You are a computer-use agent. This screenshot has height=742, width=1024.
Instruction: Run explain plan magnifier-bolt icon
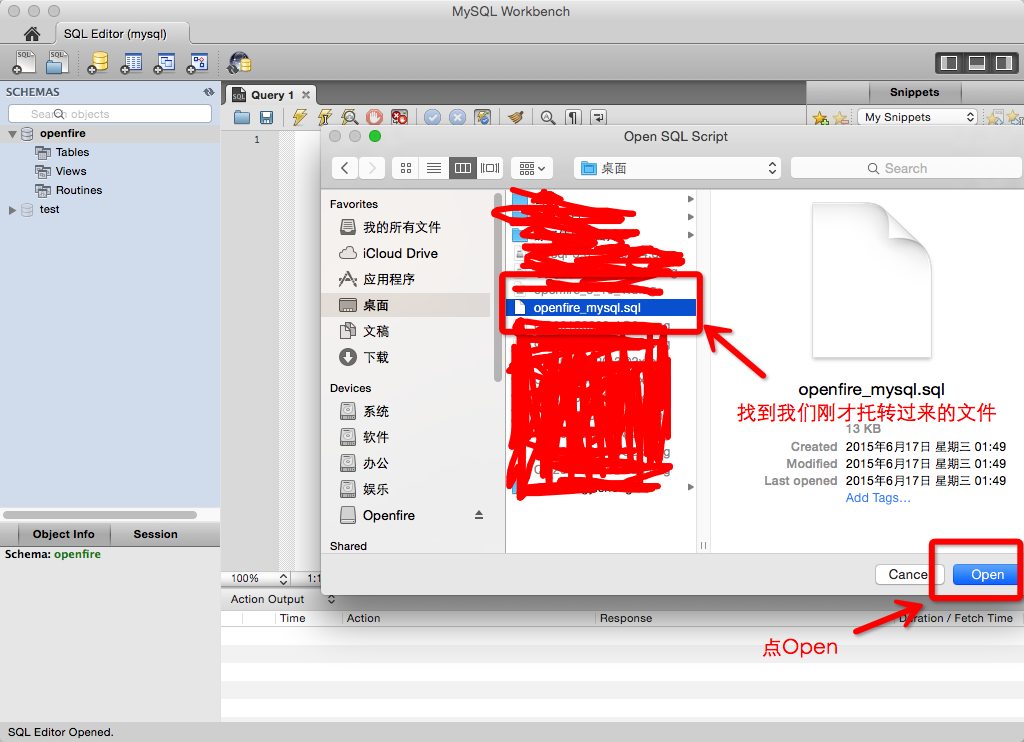(349, 117)
